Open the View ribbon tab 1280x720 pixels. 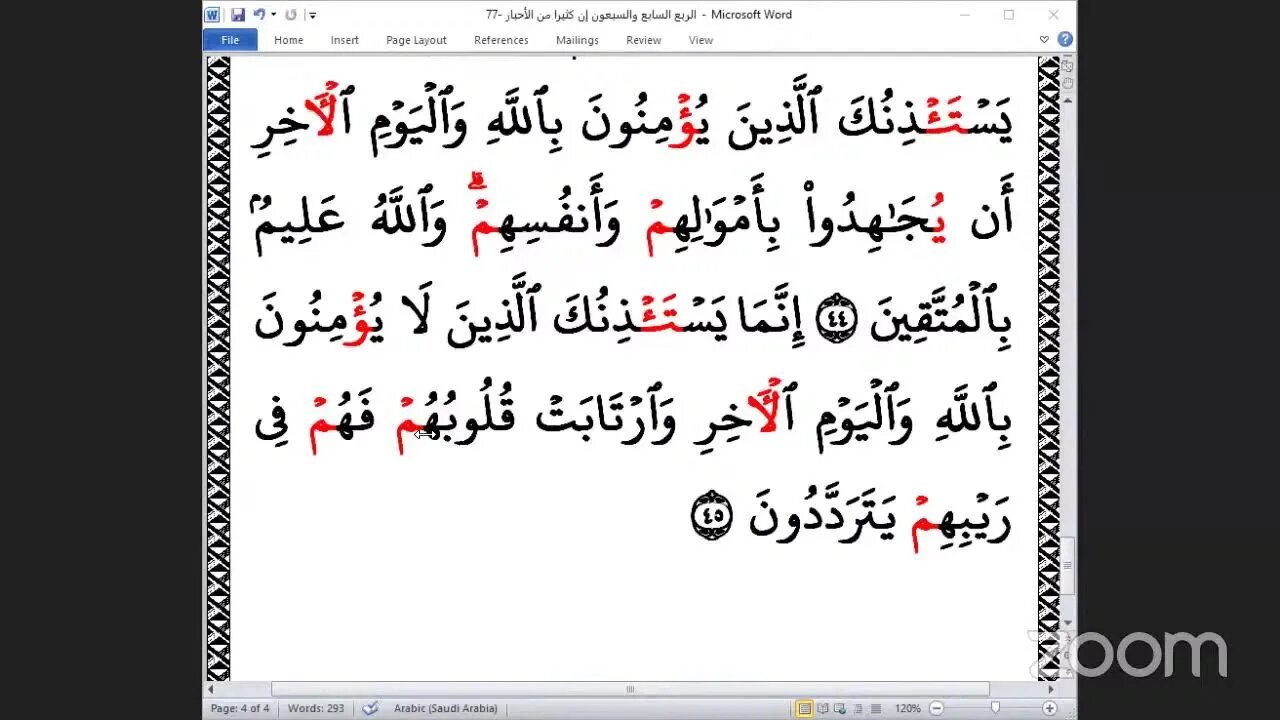700,40
